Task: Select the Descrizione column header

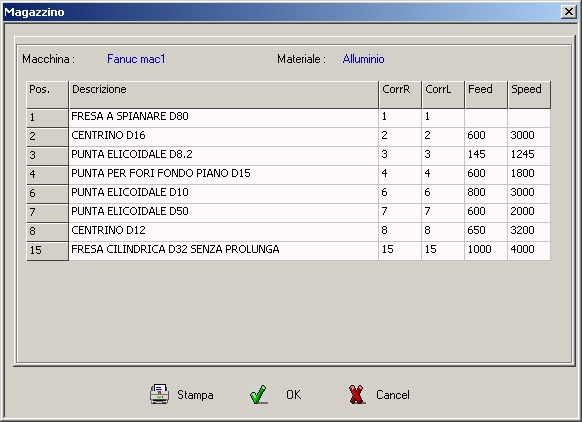Action: tap(224, 95)
